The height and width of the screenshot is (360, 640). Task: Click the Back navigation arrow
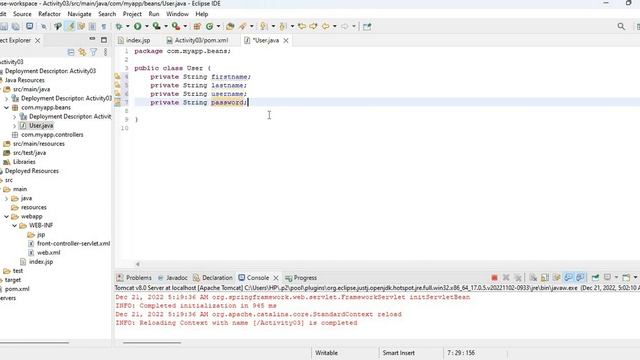click(x=325, y=26)
